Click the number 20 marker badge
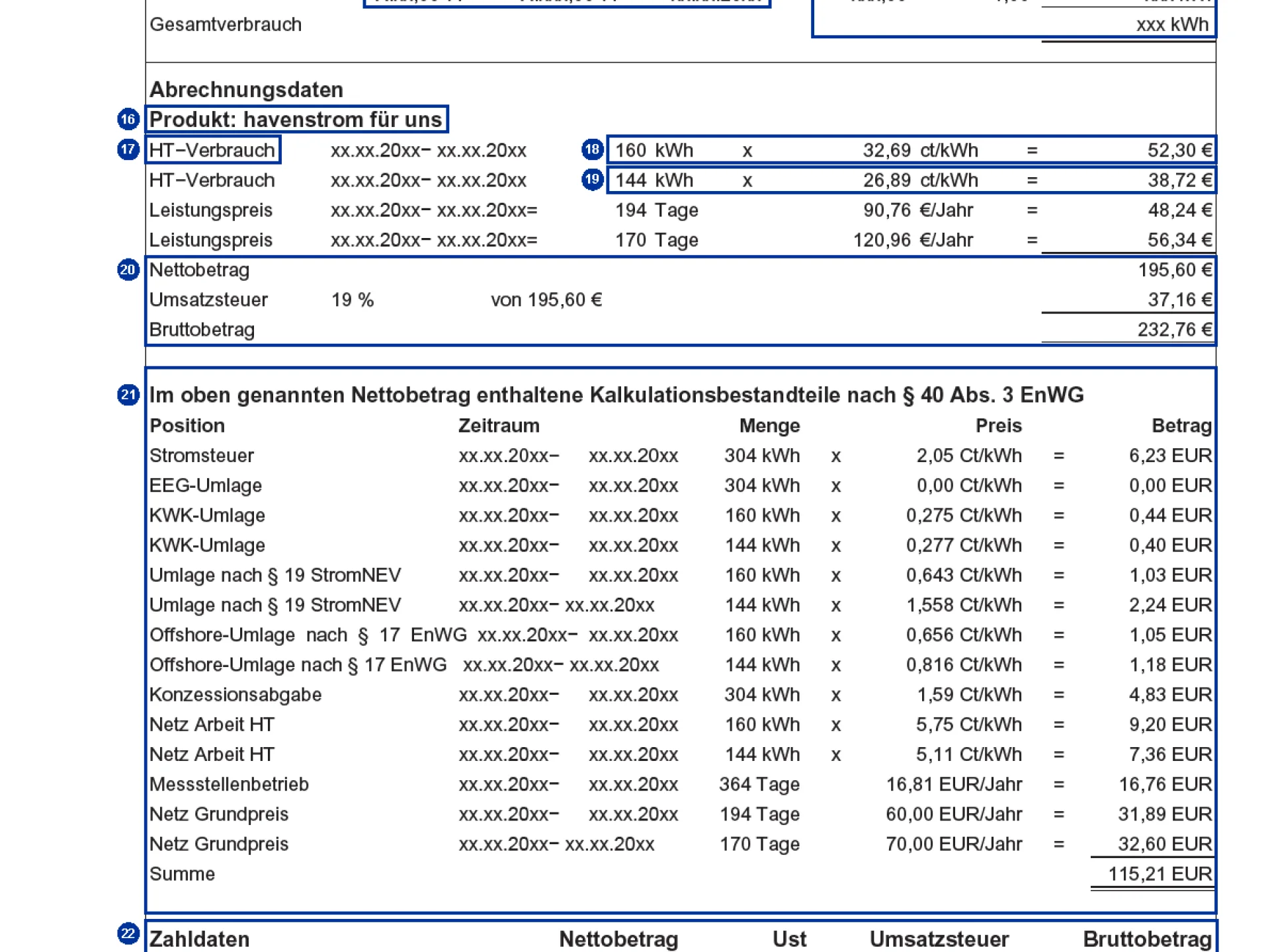The height and width of the screenshot is (952, 1270). click(x=128, y=270)
